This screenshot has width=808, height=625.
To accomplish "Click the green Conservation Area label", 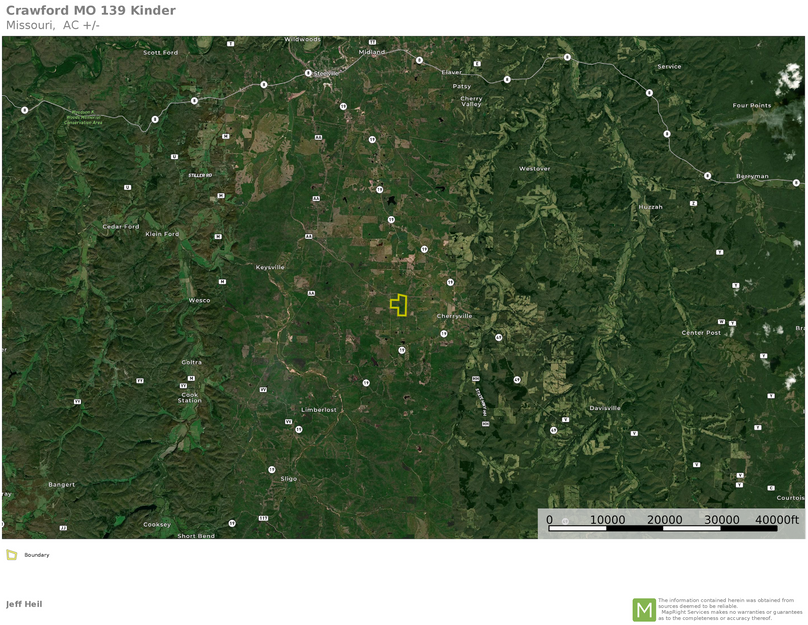I will point(83,117).
